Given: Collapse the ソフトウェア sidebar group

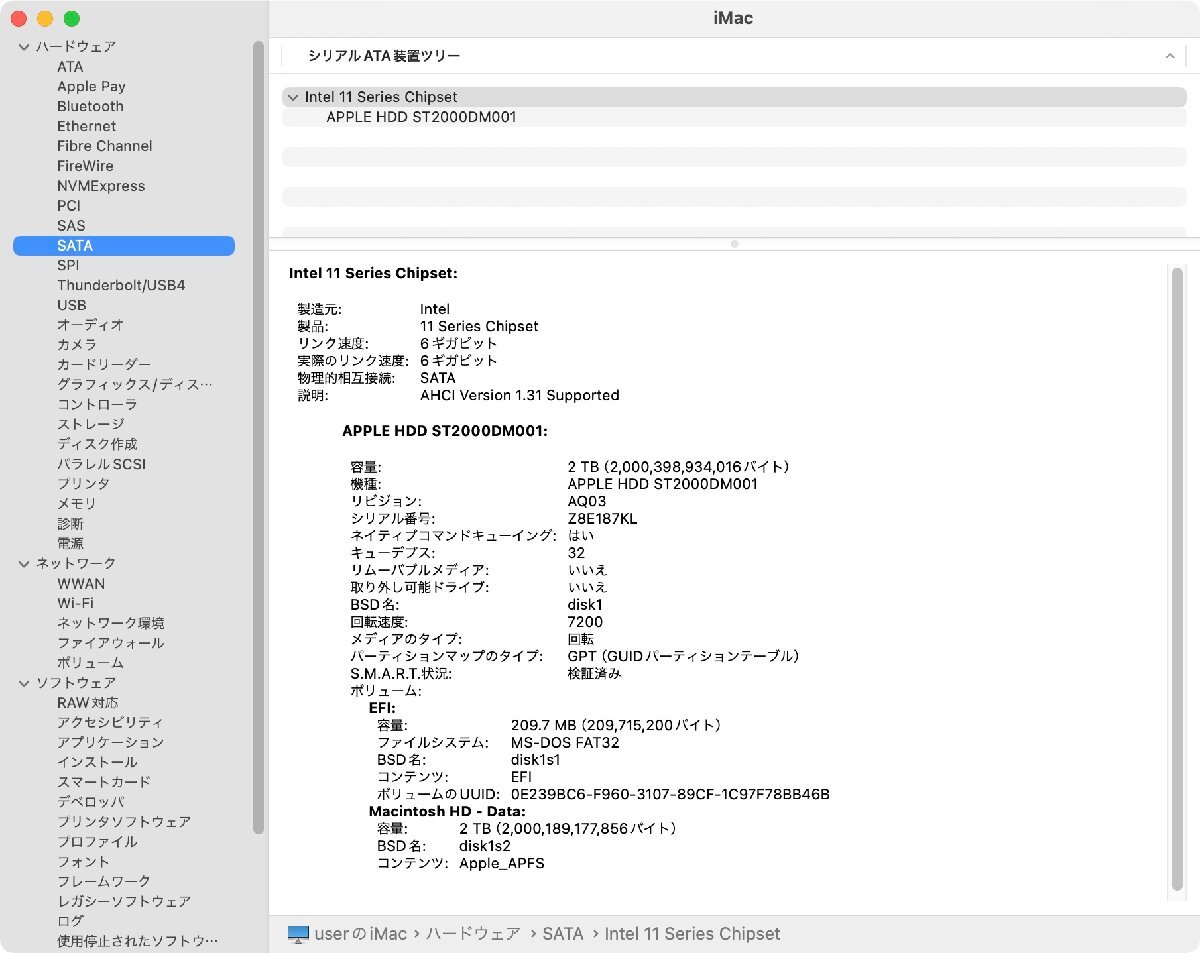Looking at the screenshot, I should click(x=24, y=683).
